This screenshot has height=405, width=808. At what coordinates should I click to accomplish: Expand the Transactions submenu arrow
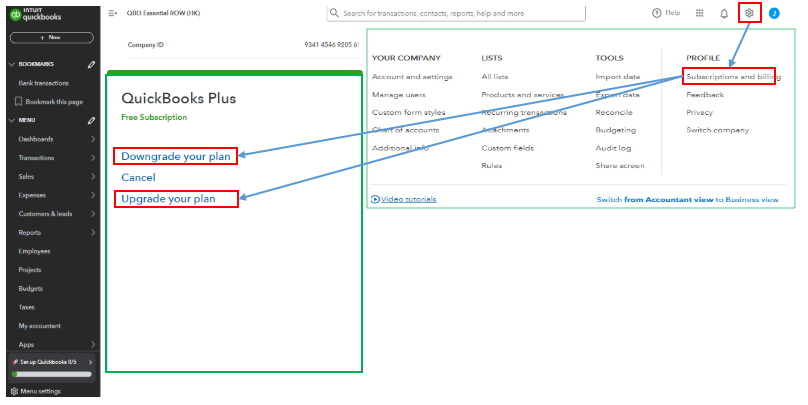pos(93,158)
